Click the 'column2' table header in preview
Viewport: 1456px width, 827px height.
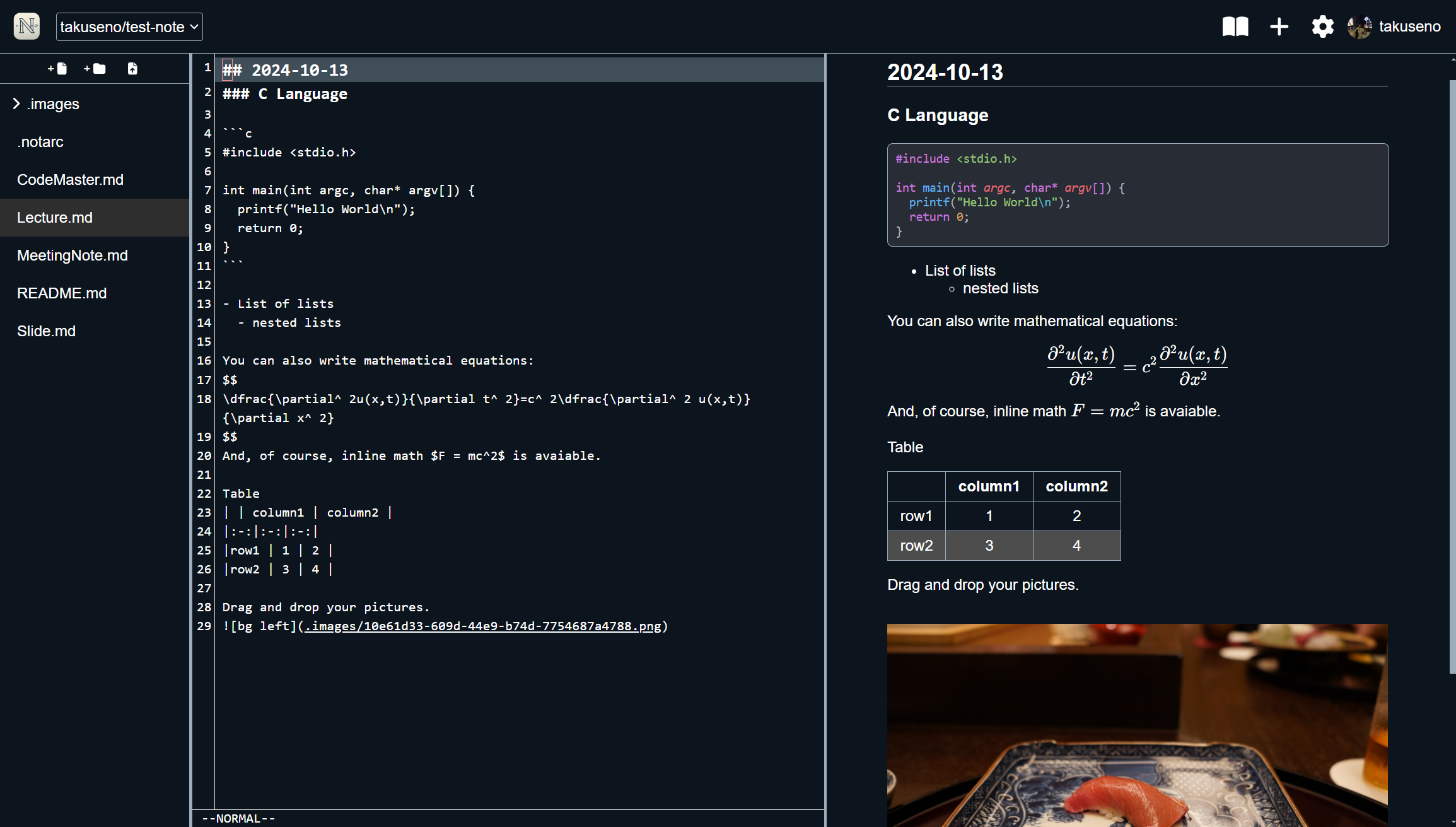tap(1076, 486)
